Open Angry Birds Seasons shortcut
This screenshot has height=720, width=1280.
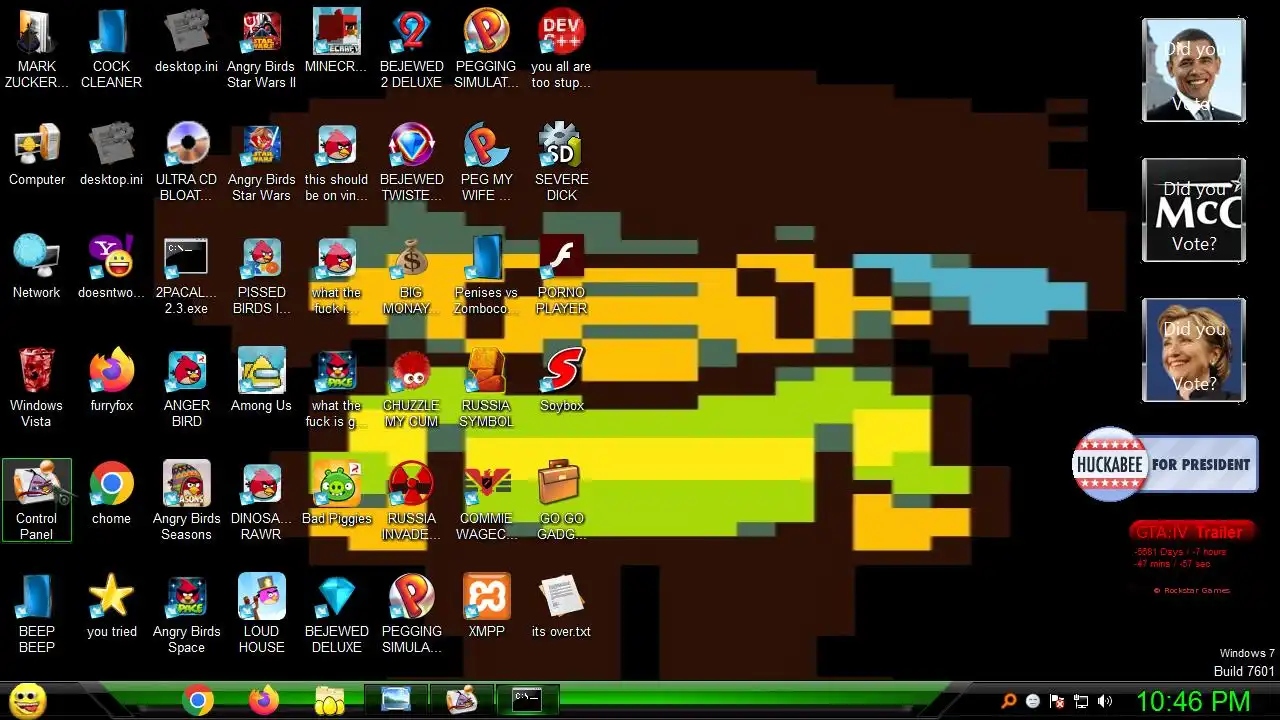(187, 500)
